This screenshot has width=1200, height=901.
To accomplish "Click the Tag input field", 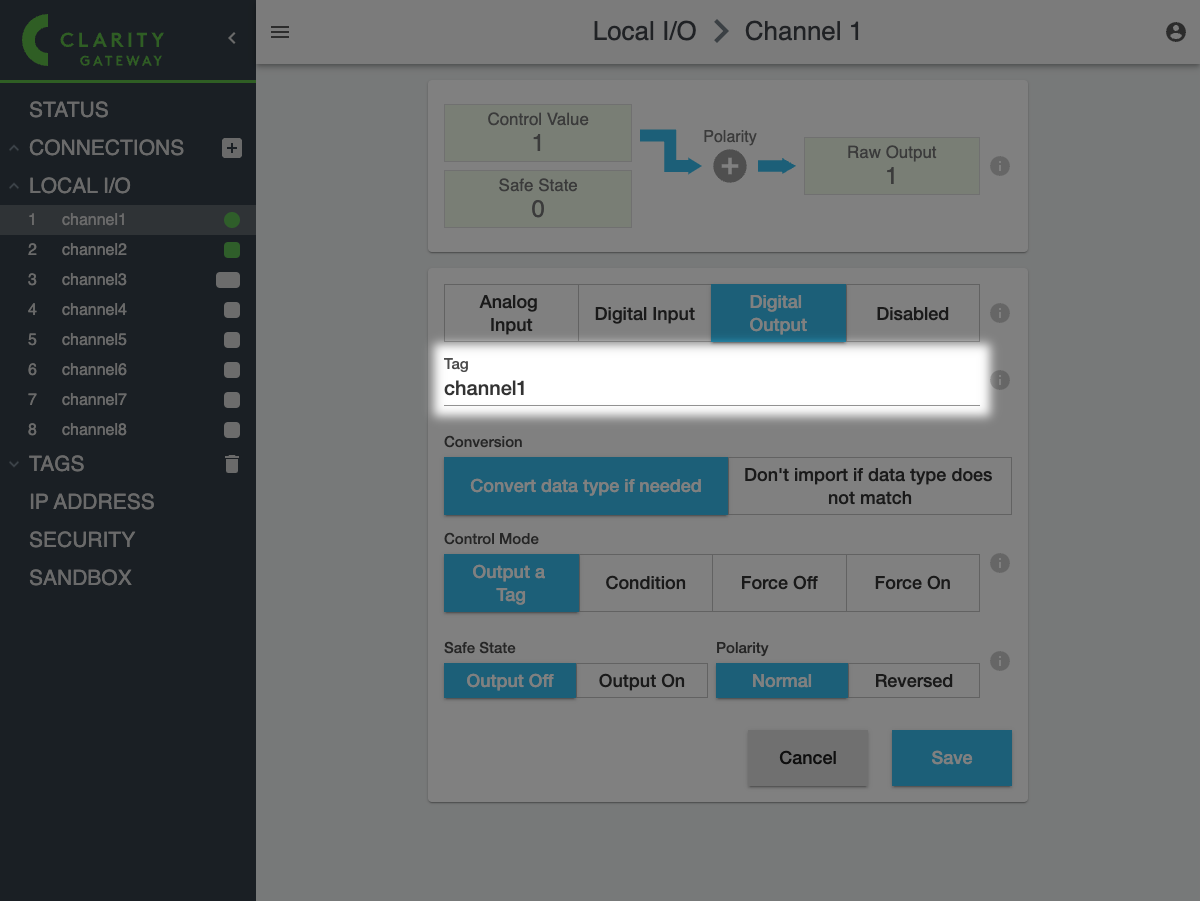I will (710, 389).
